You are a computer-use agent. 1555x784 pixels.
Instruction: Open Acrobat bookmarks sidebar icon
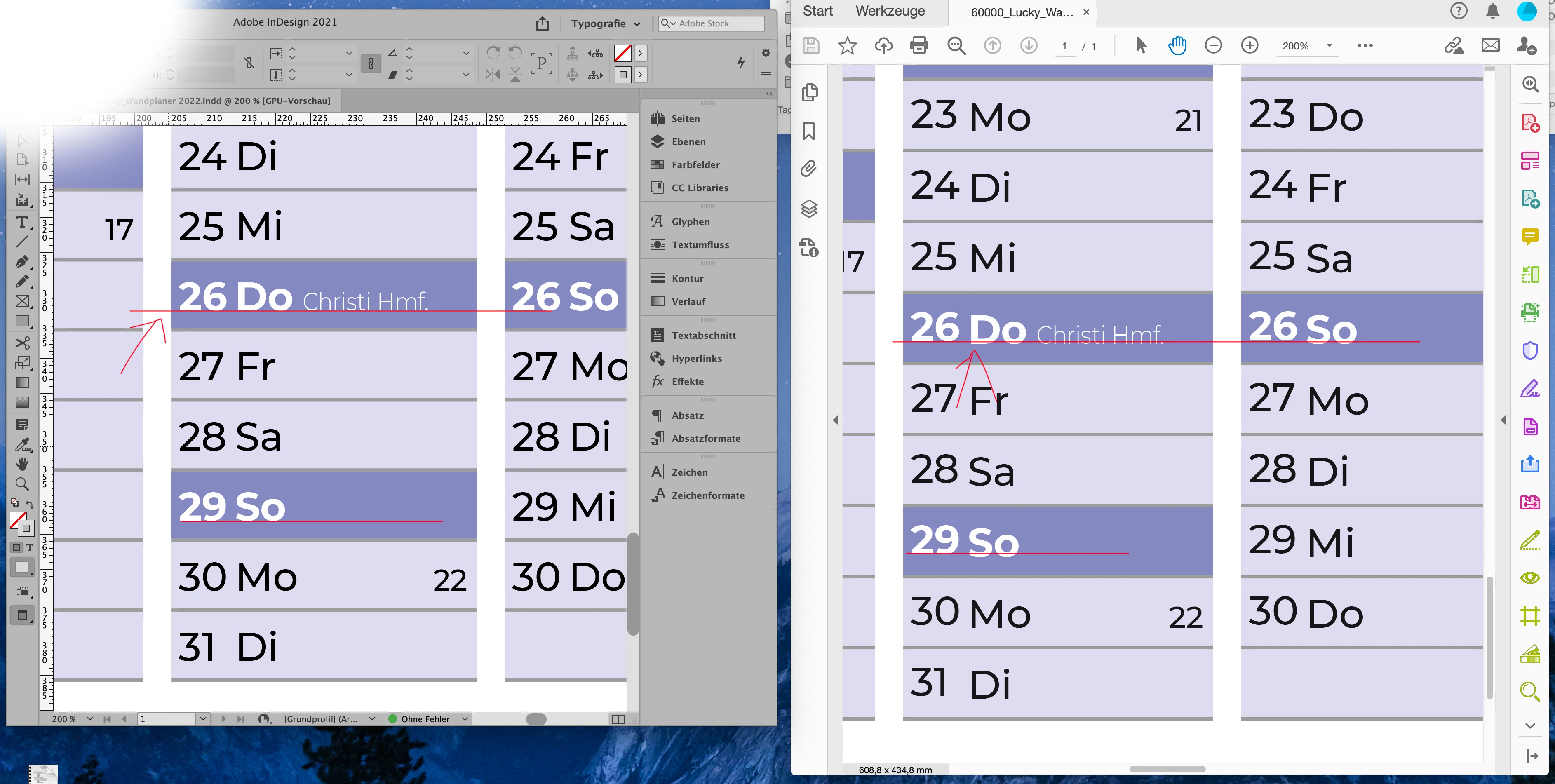809,130
